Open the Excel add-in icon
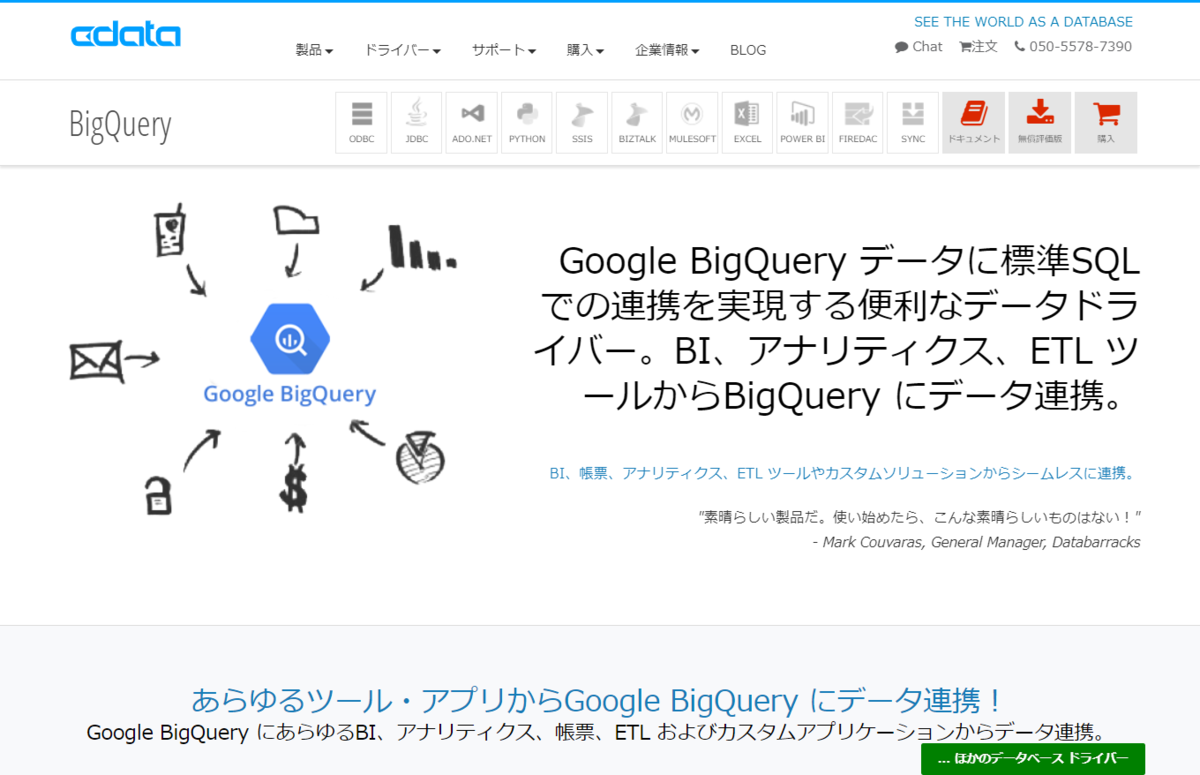The height and width of the screenshot is (775, 1200). coord(747,122)
